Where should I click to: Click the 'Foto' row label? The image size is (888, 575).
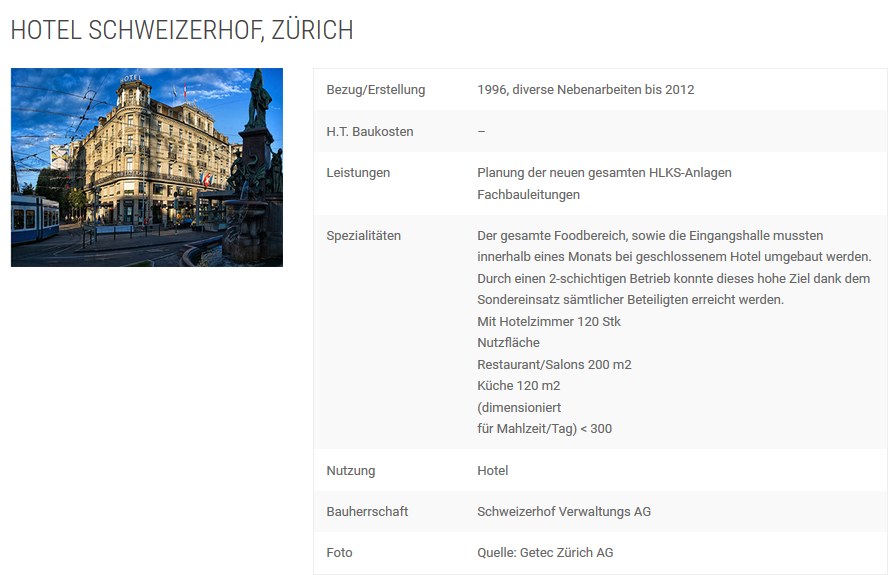[x=339, y=553]
